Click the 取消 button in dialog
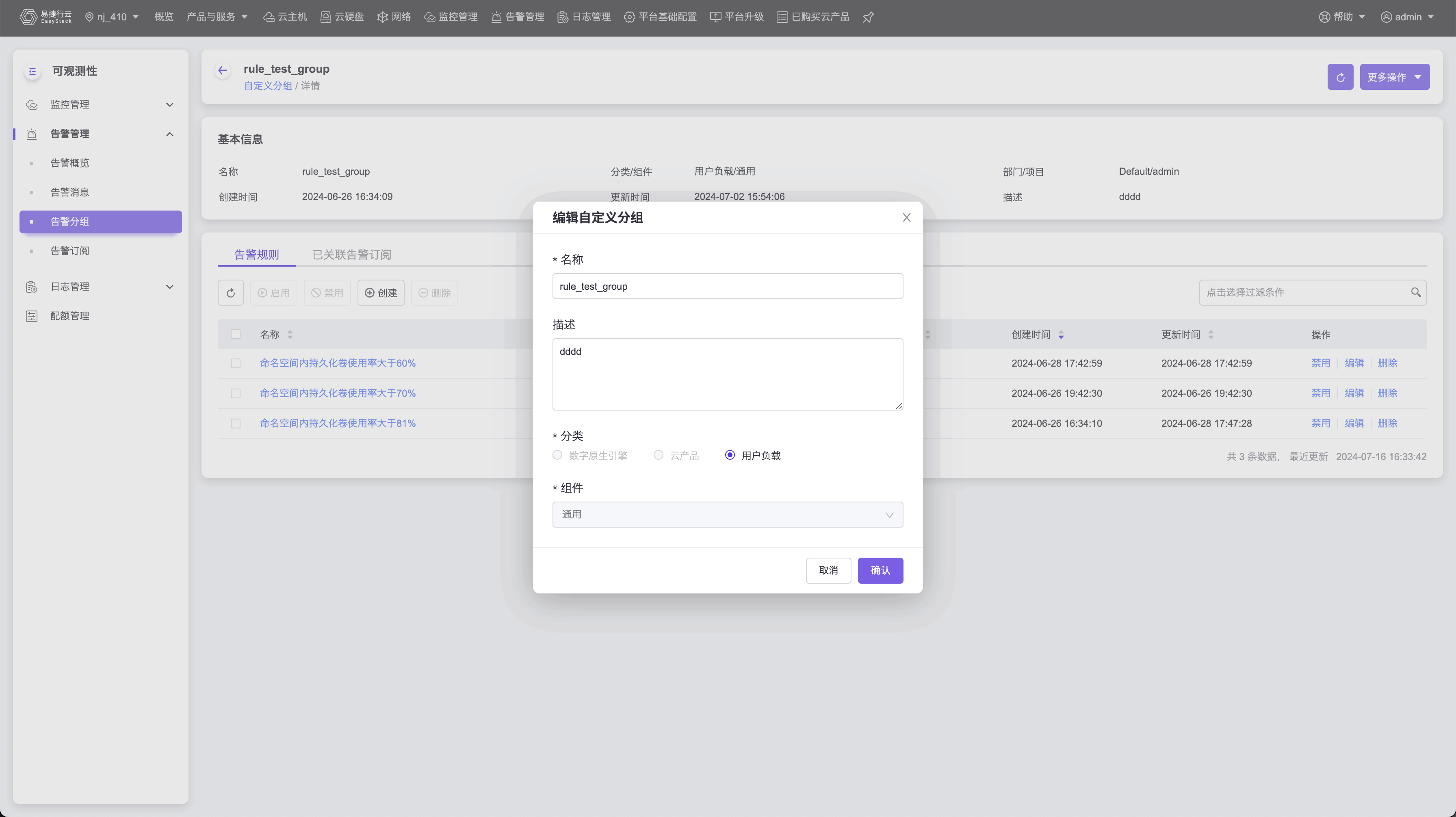The height and width of the screenshot is (817, 1456). click(828, 571)
